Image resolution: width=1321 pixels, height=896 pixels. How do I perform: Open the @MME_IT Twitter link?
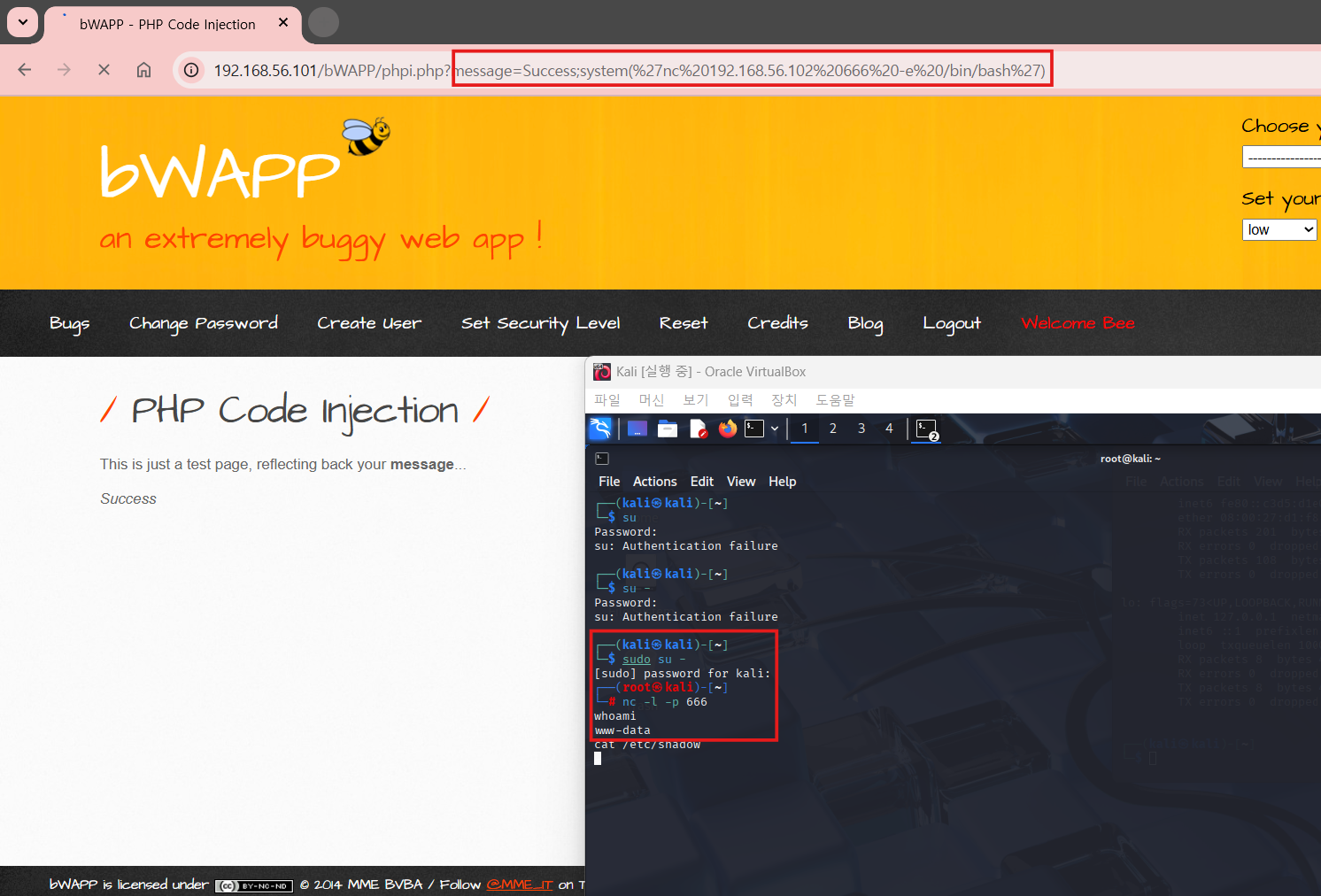520,884
